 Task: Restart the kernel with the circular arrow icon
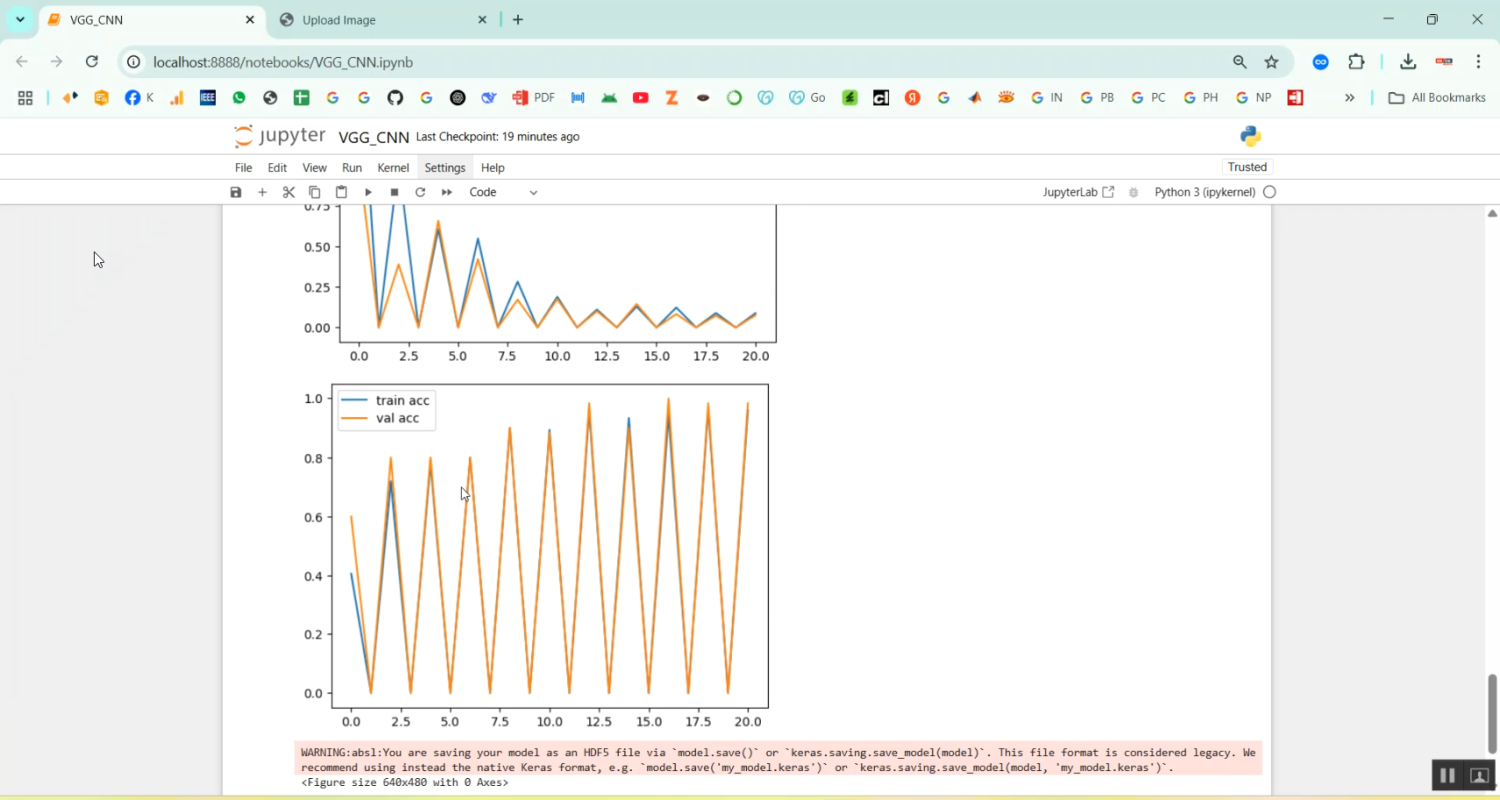click(420, 192)
